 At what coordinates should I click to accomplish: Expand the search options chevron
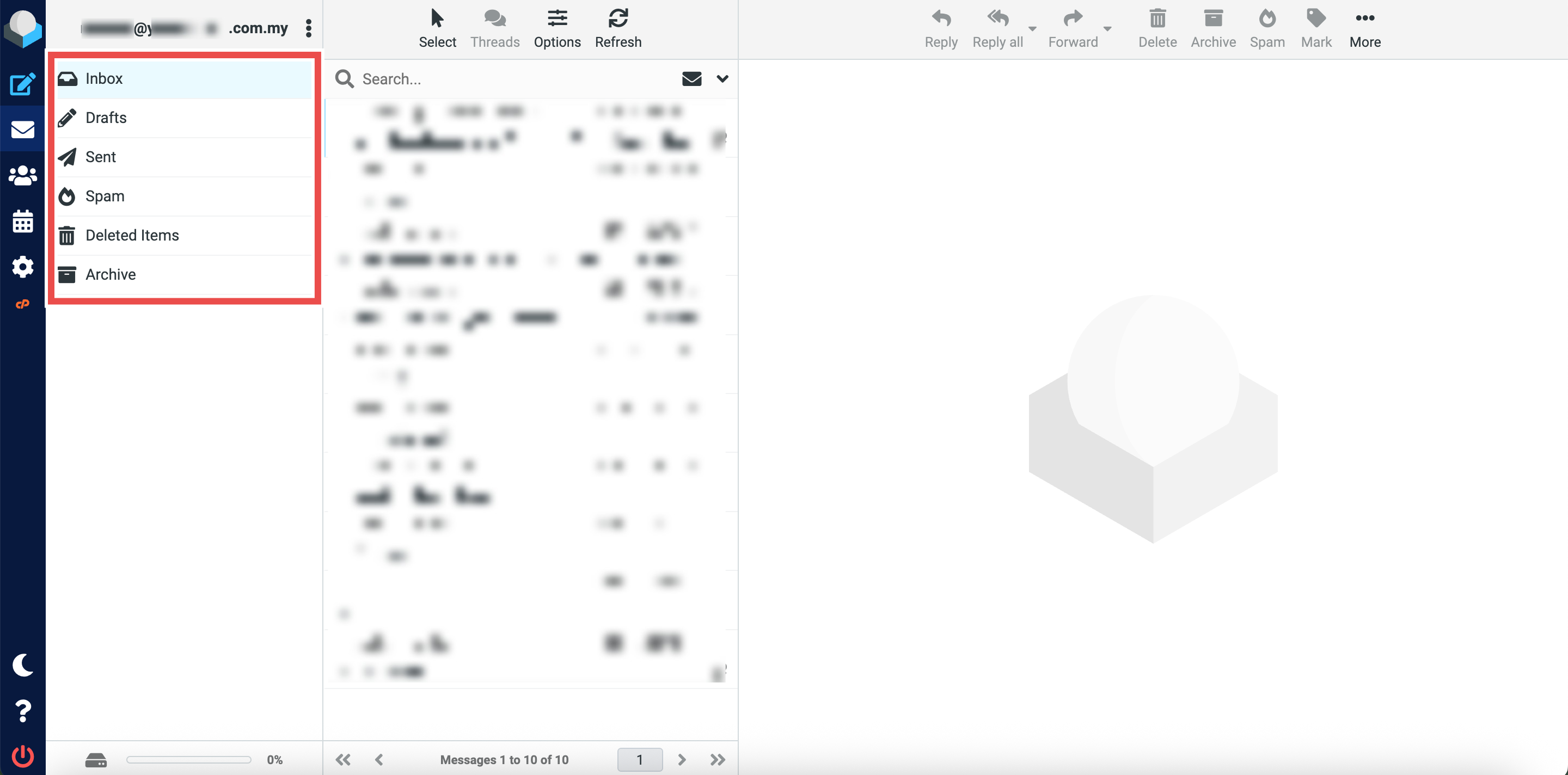point(722,78)
